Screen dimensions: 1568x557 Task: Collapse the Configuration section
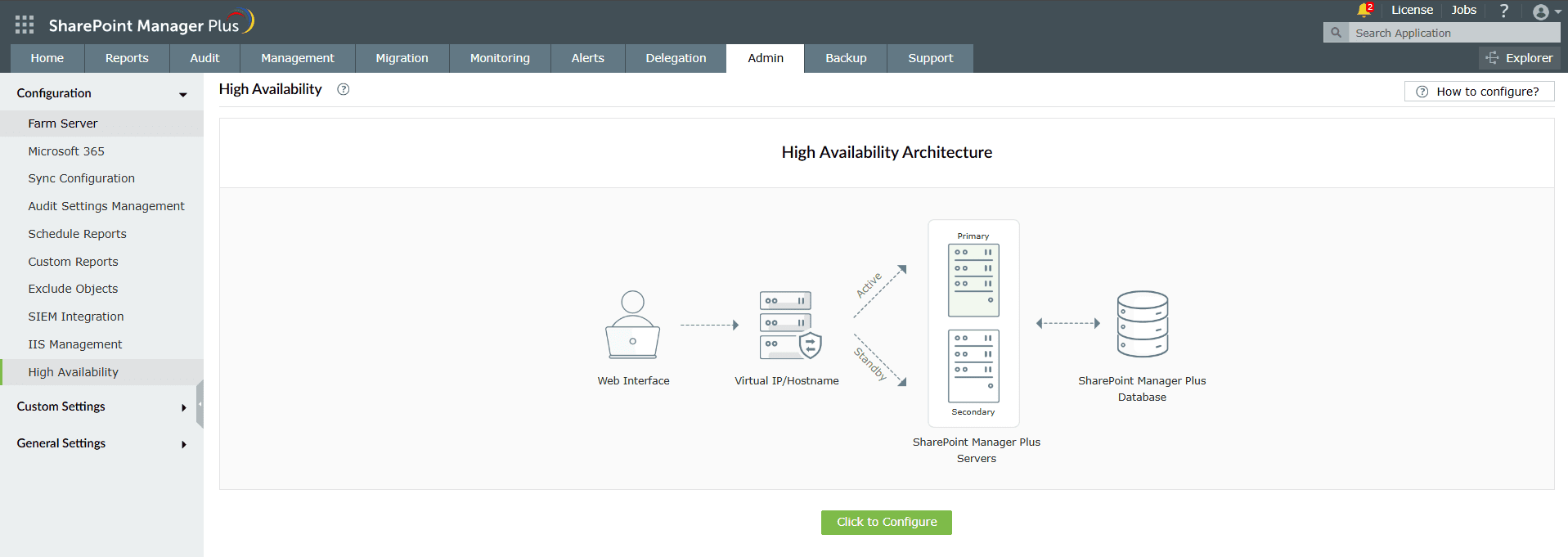(x=101, y=93)
